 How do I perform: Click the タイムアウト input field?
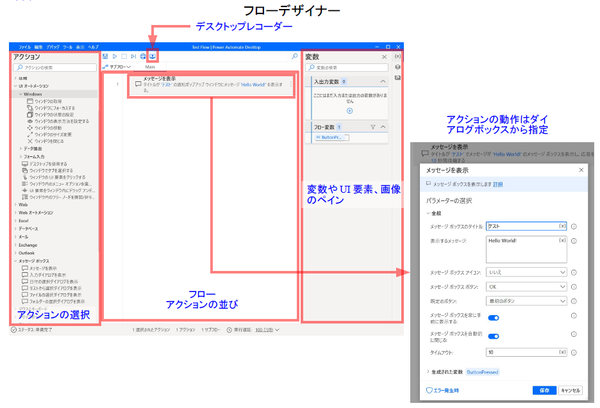[526, 352]
